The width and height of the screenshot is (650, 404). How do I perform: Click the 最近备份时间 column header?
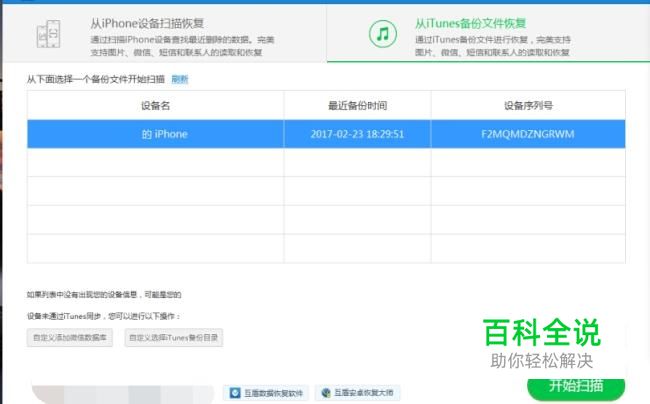click(357, 106)
